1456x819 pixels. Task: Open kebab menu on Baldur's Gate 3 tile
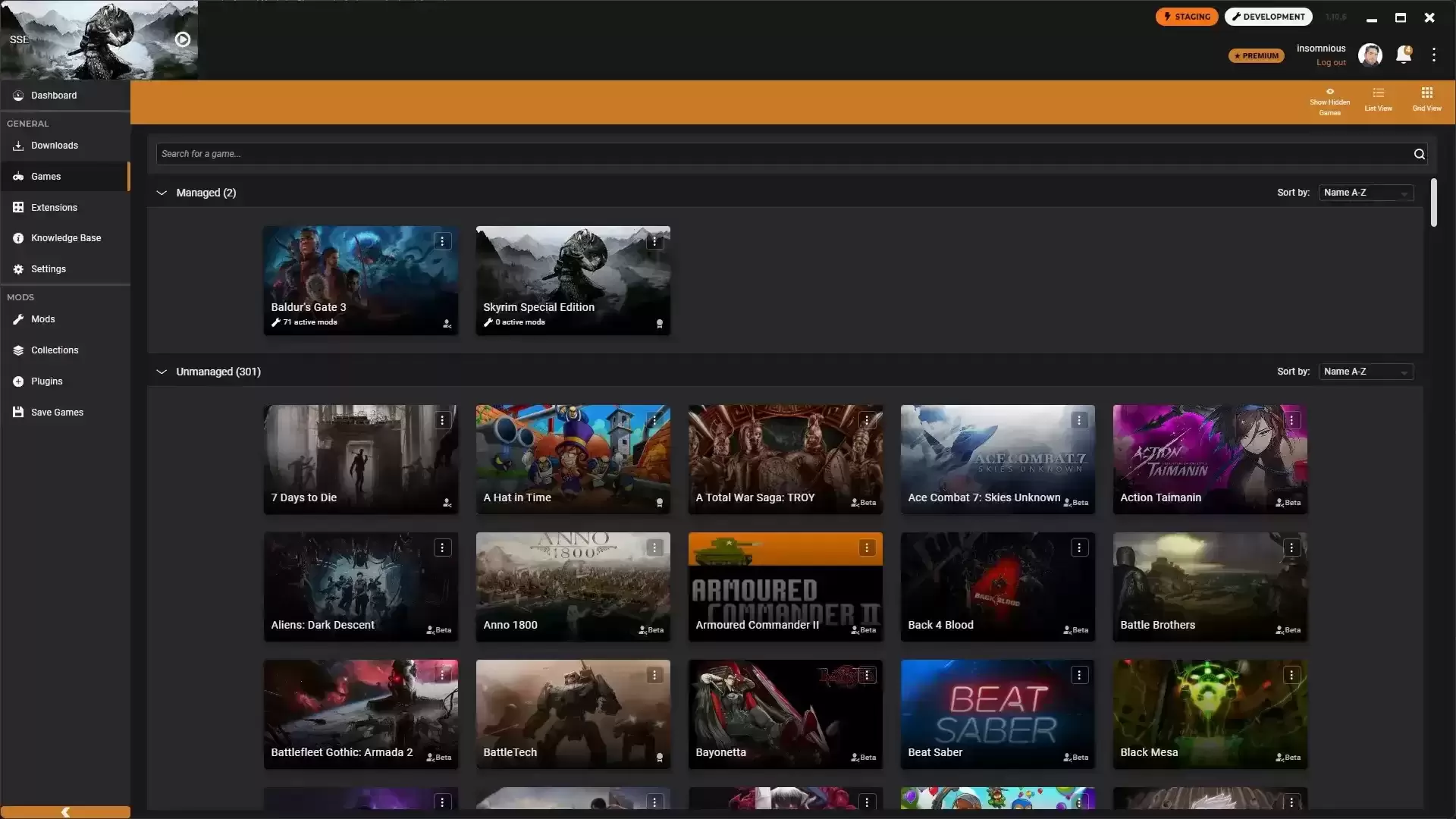click(442, 241)
